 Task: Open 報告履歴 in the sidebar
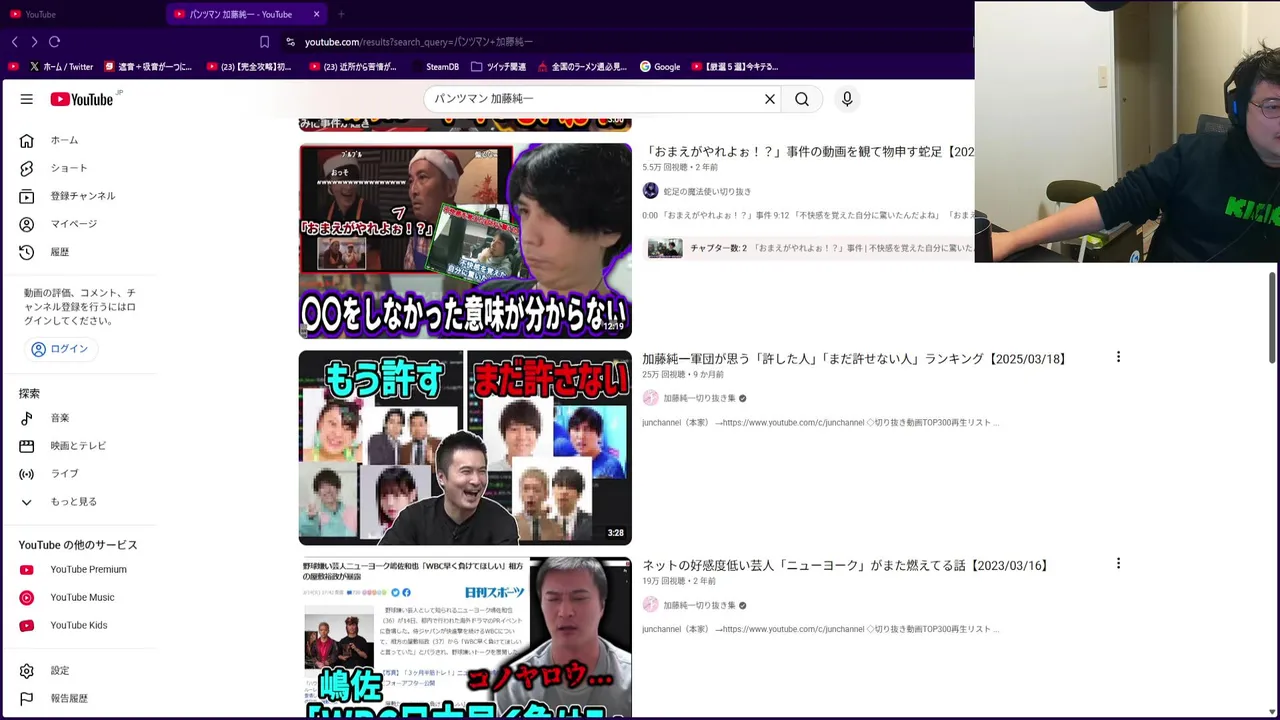click(x=80, y=699)
